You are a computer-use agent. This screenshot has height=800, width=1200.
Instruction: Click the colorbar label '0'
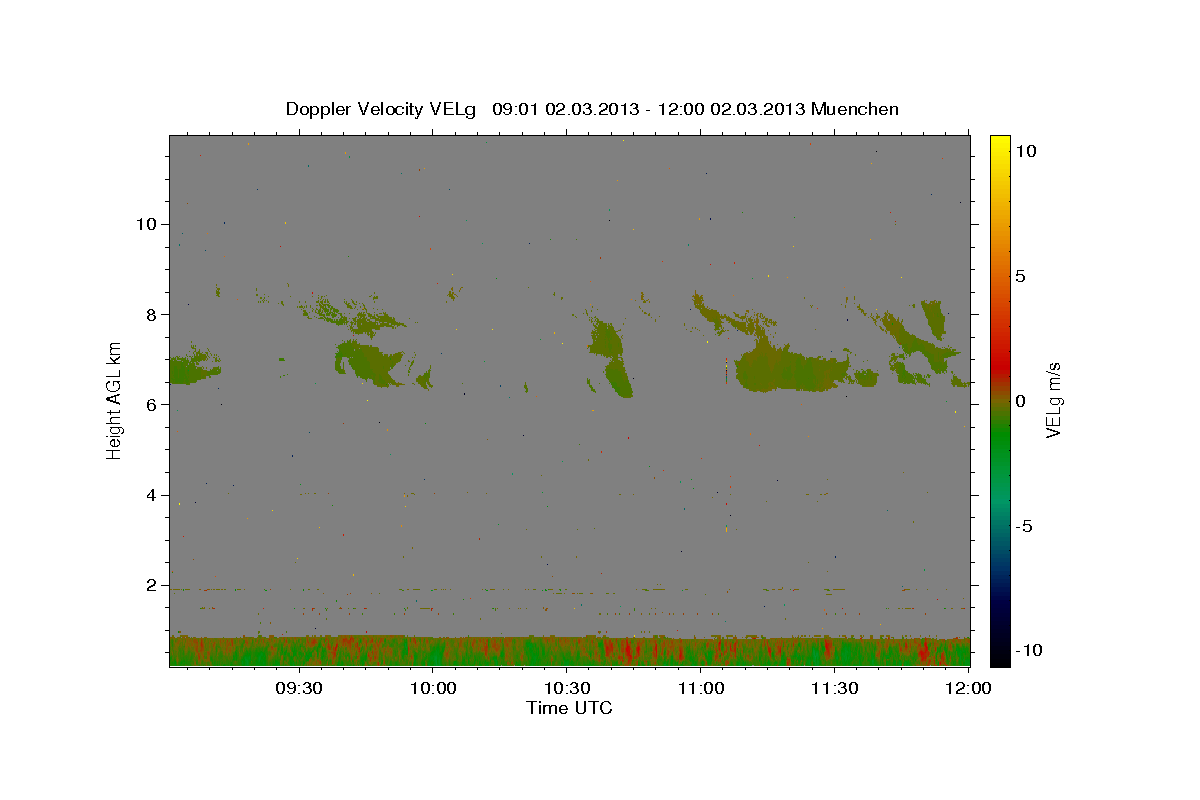[1020, 401]
